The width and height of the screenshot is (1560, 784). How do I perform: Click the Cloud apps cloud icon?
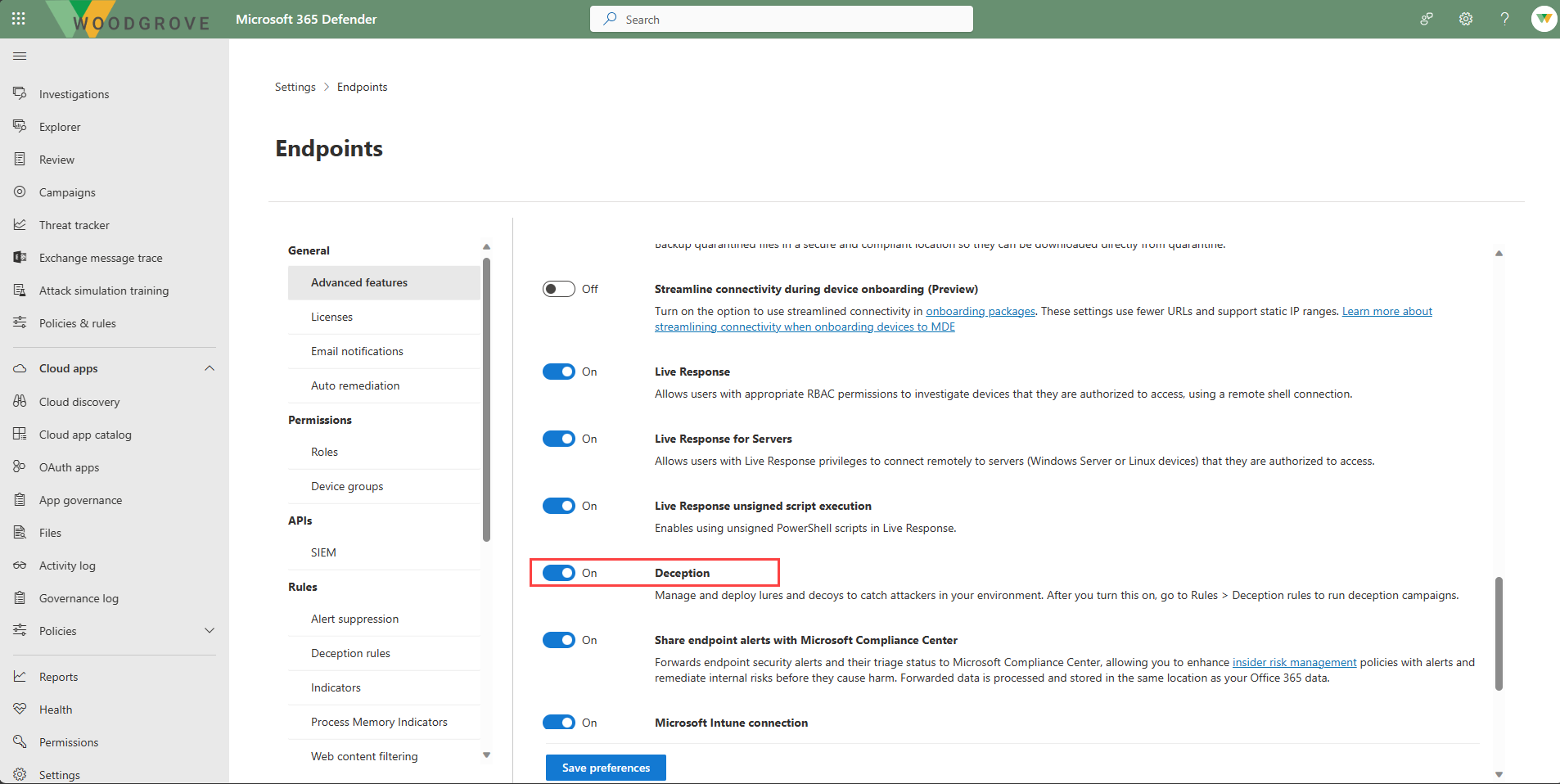[x=20, y=368]
